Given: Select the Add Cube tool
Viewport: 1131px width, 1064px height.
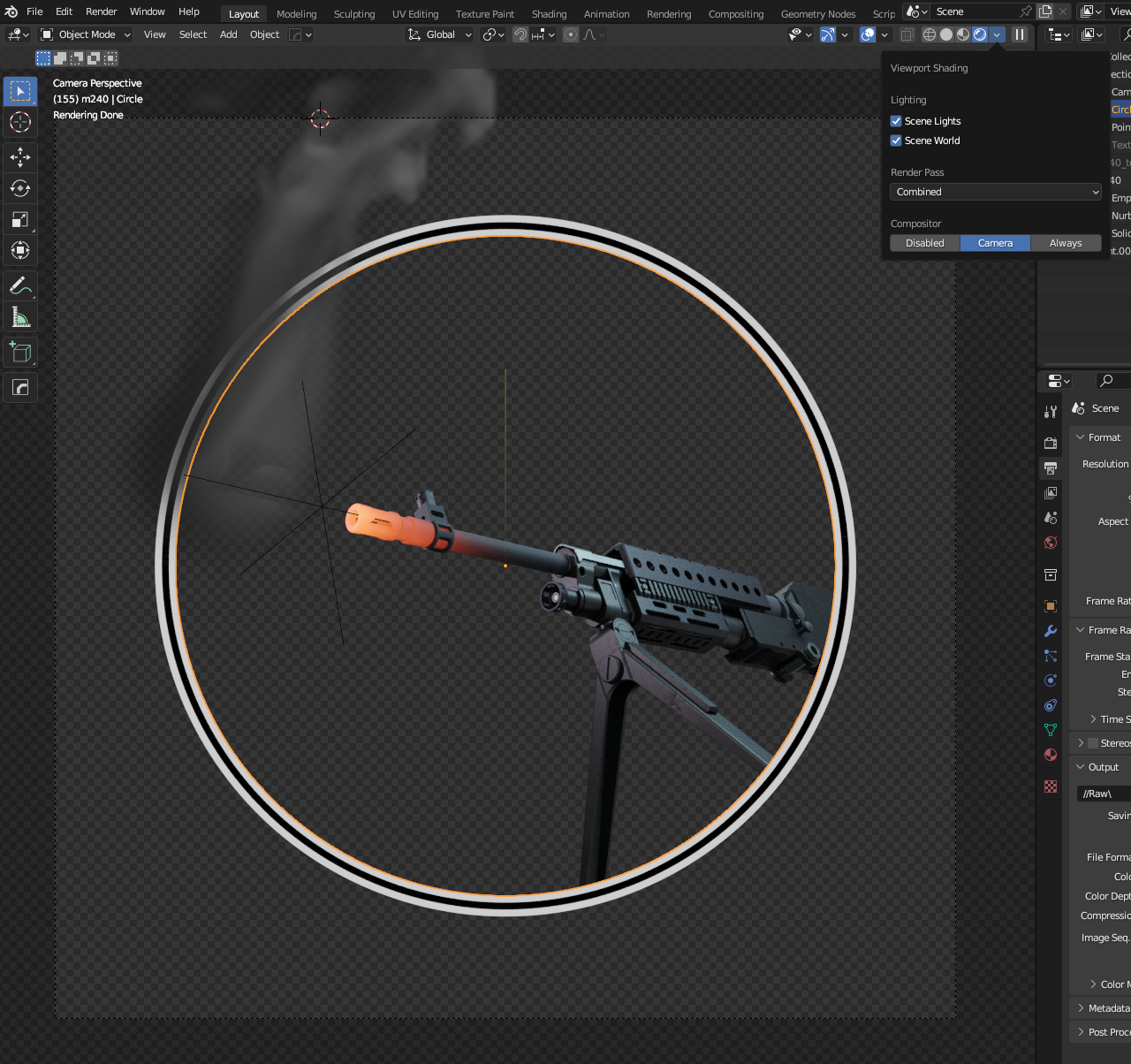Looking at the screenshot, I should pyautogui.click(x=20, y=352).
